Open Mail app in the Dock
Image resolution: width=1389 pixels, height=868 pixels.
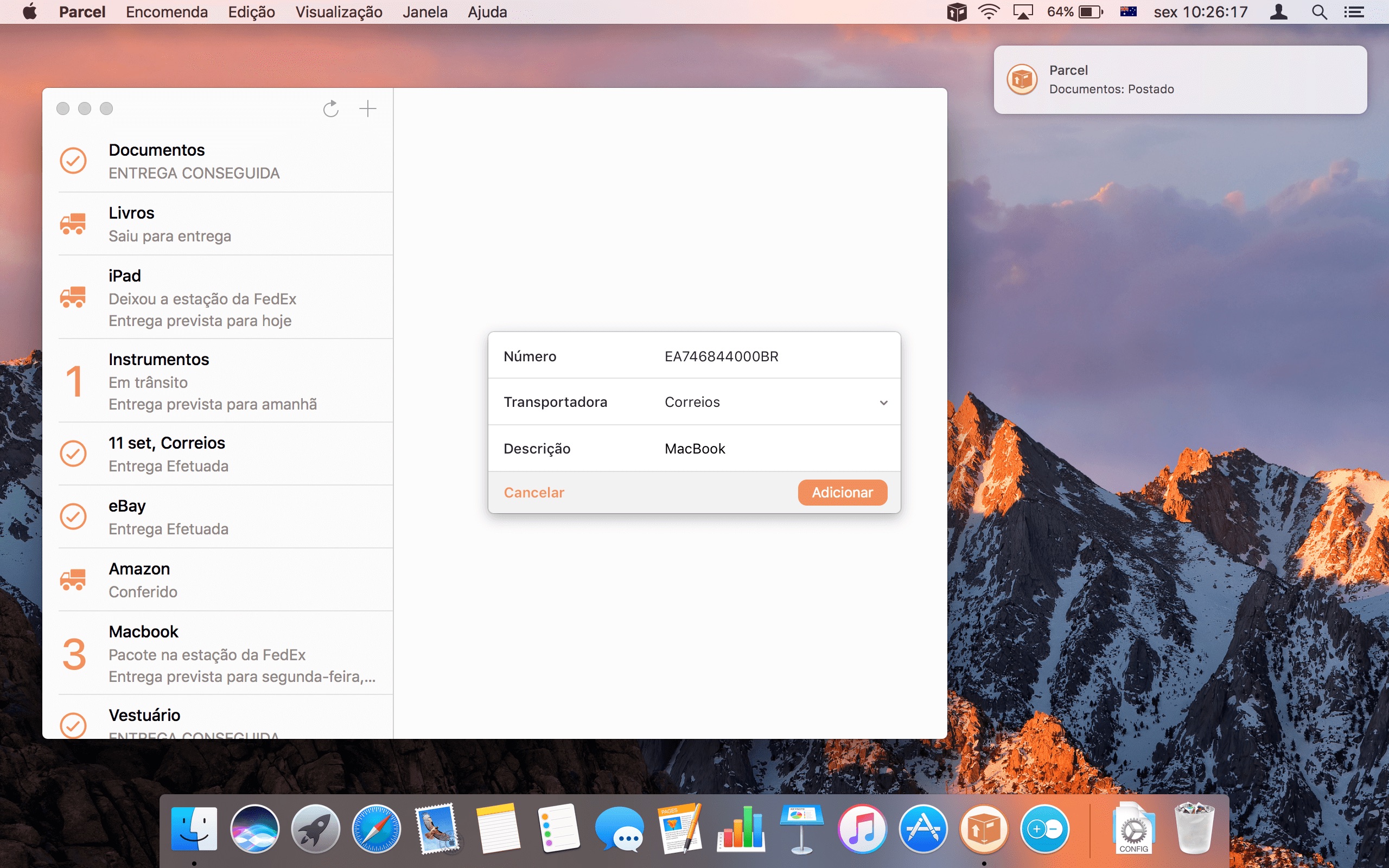(437, 829)
